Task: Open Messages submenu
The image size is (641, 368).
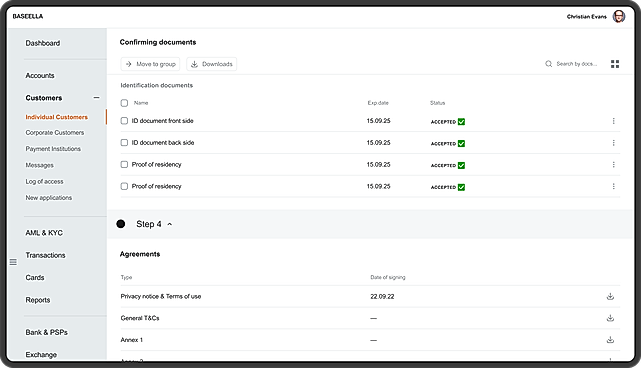Action: (x=39, y=165)
